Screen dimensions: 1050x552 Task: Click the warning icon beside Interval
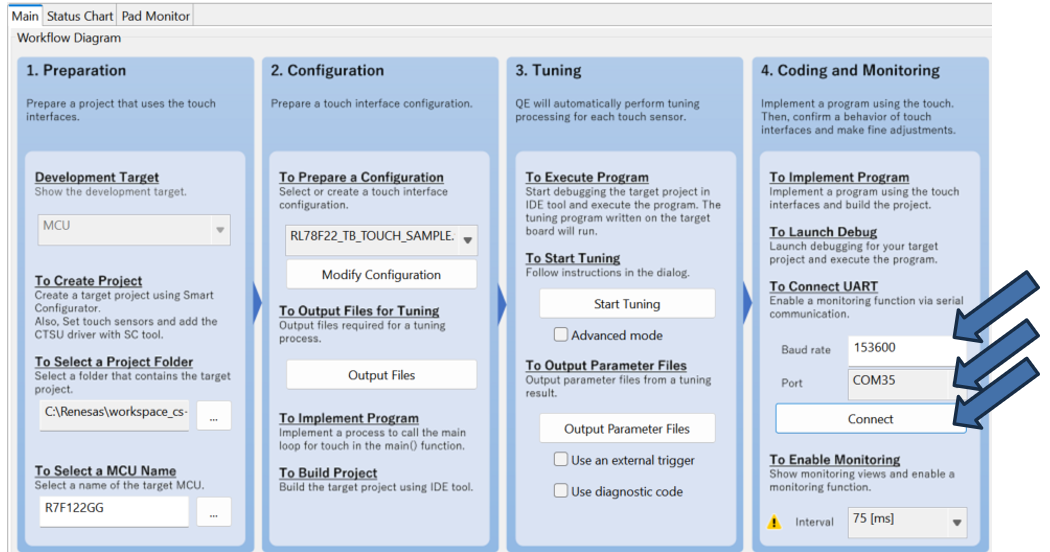[x=774, y=522]
